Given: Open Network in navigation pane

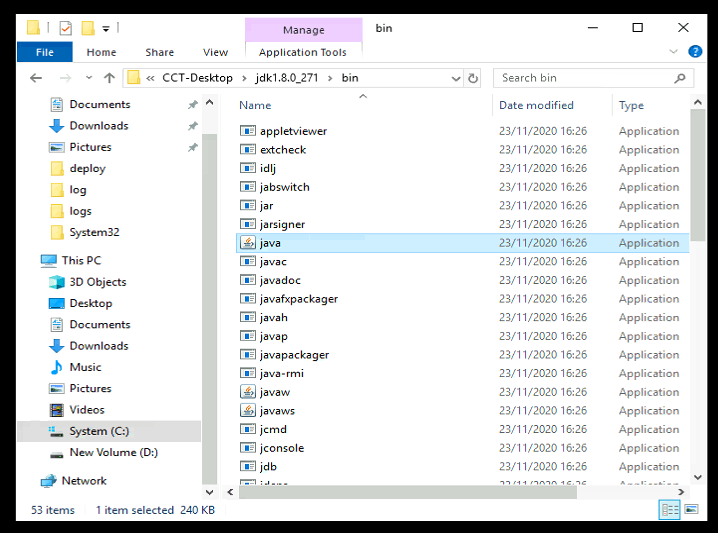Looking at the screenshot, I should pos(84,481).
